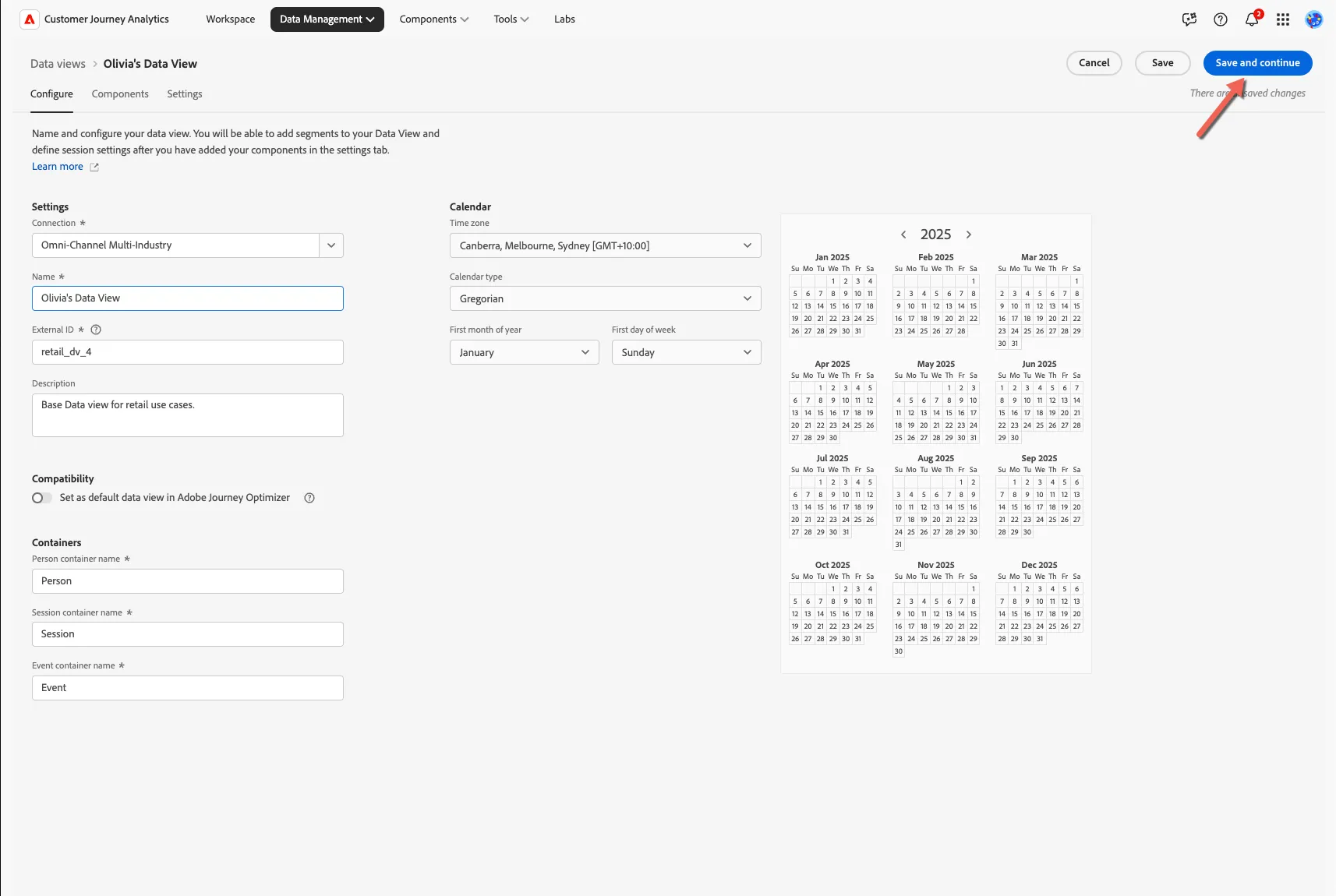
Task: Open the notifications bell
Action: point(1252,19)
